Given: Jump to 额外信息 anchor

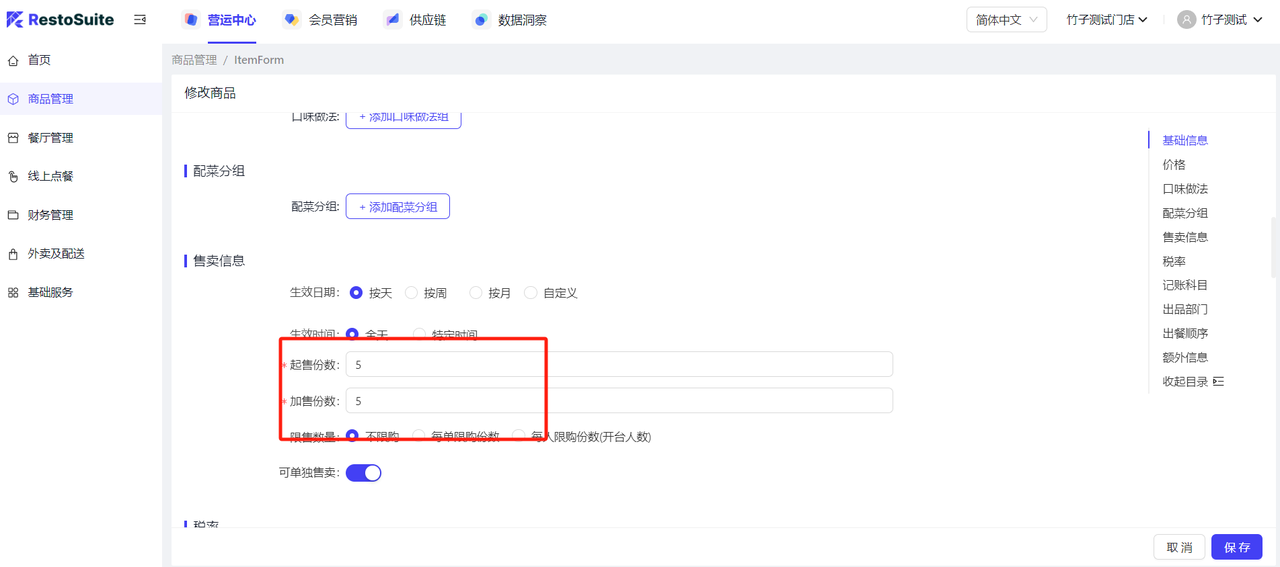Looking at the screenshot, I should [x=1185, y=357].
